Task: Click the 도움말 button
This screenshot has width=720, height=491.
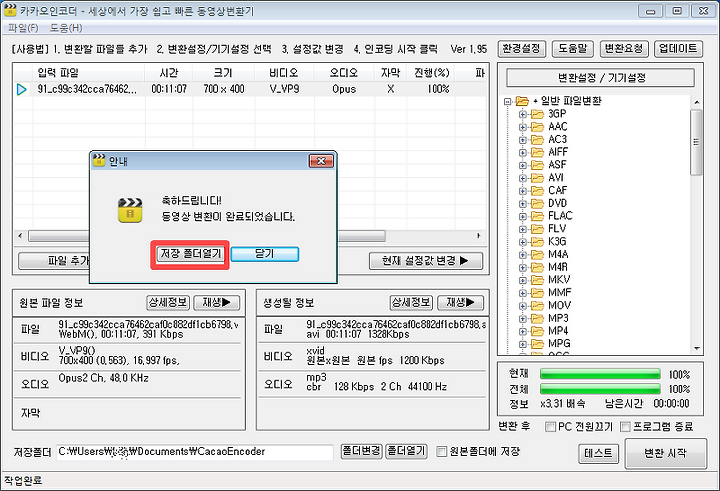Action: coord(573,49)
